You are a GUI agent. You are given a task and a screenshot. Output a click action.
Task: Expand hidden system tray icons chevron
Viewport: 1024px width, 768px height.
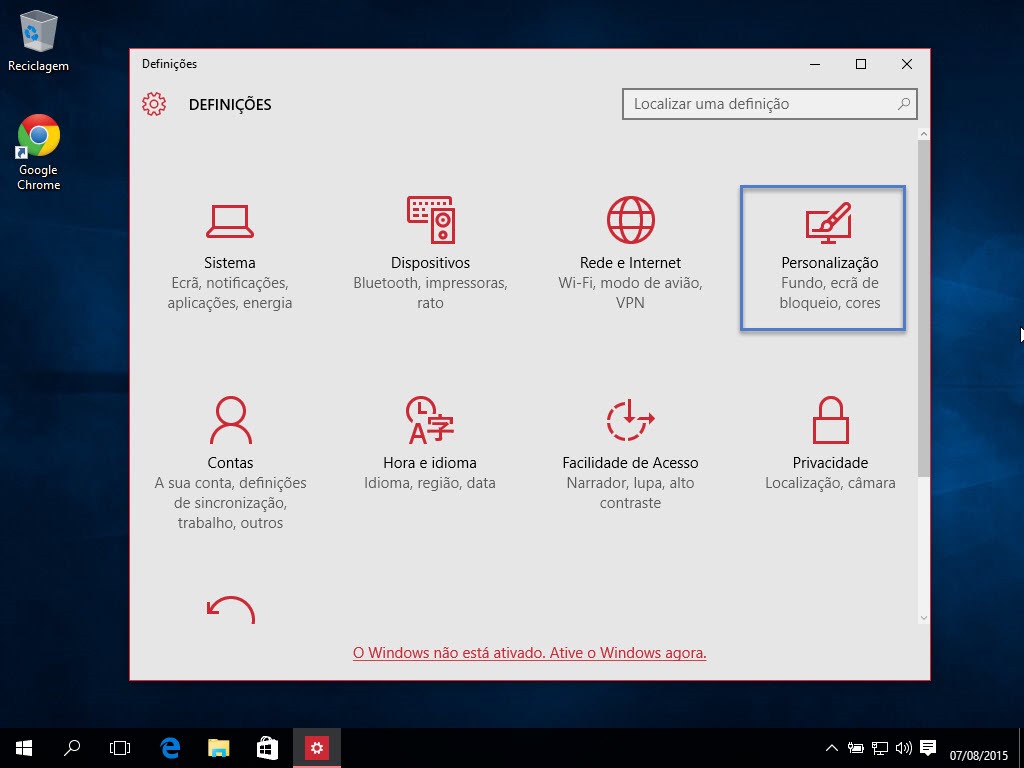[x=832, y=748]
